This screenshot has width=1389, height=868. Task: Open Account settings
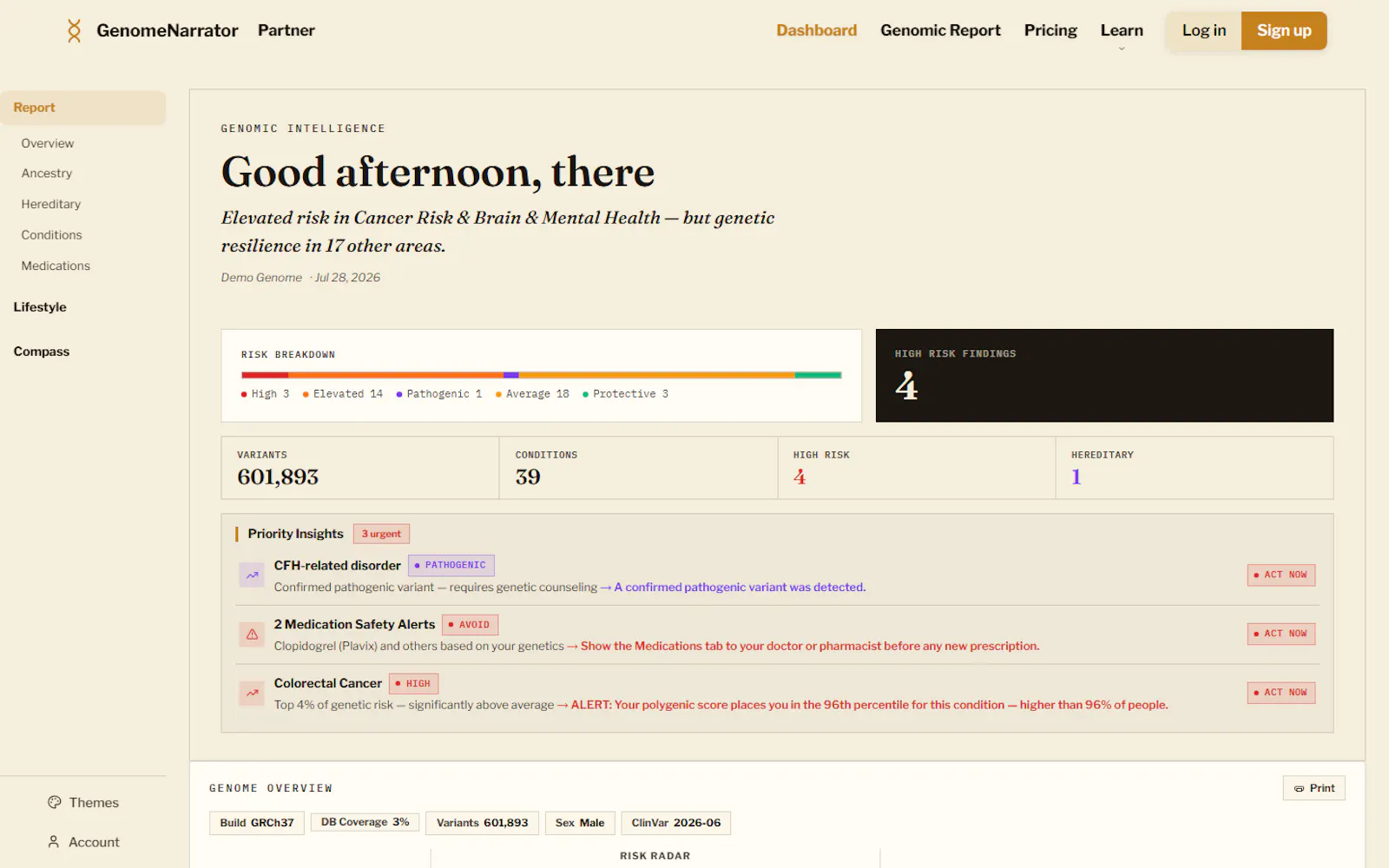83,842
